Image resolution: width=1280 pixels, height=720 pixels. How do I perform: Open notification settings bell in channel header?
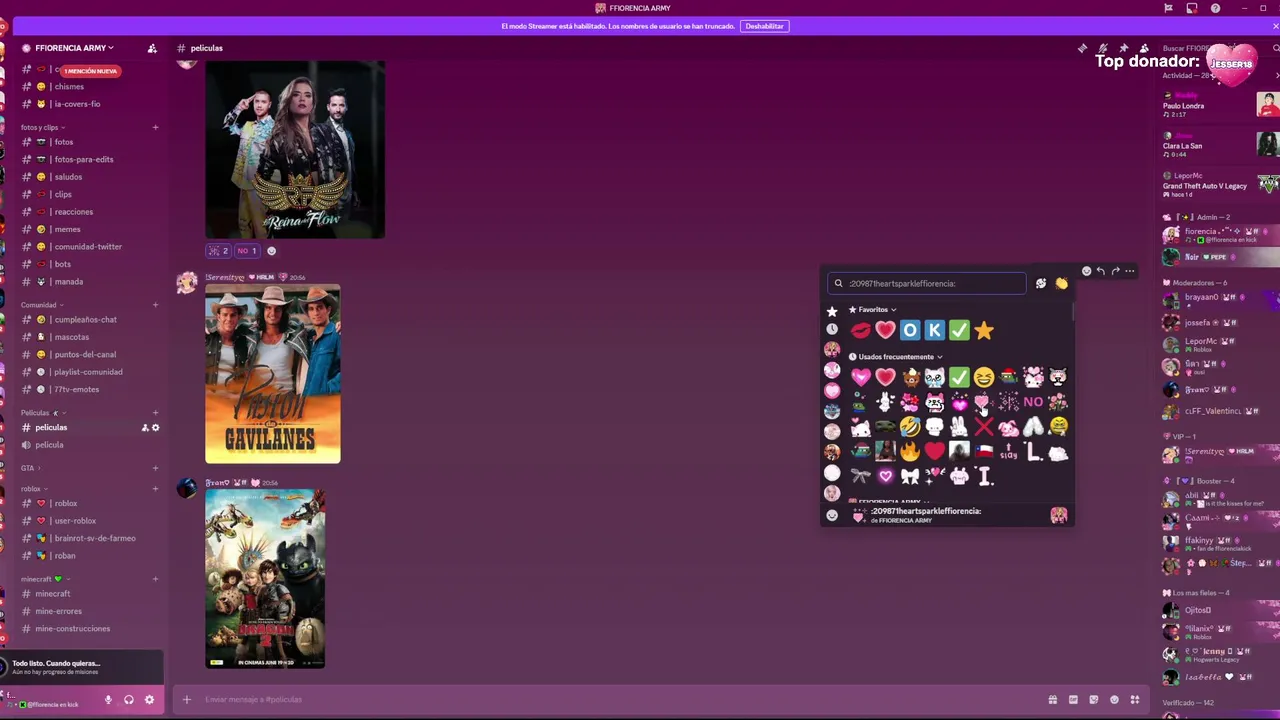(1103, 48)
